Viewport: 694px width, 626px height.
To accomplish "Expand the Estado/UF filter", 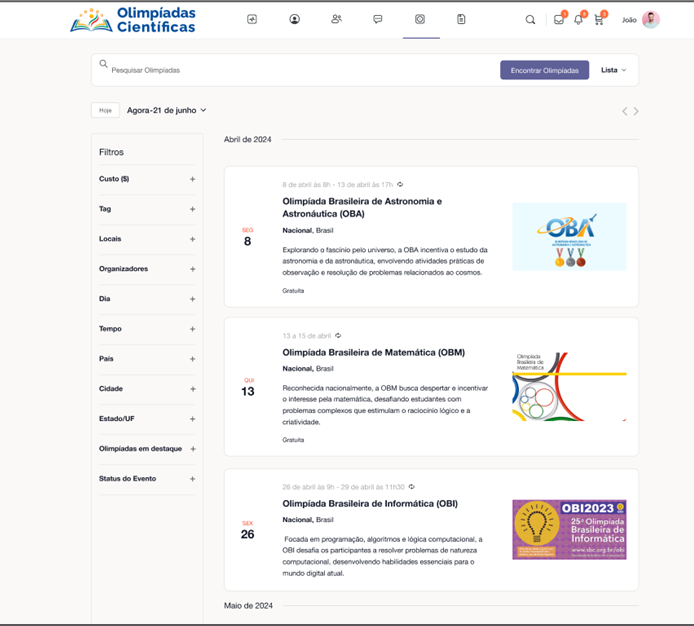I will click(147, 419).
